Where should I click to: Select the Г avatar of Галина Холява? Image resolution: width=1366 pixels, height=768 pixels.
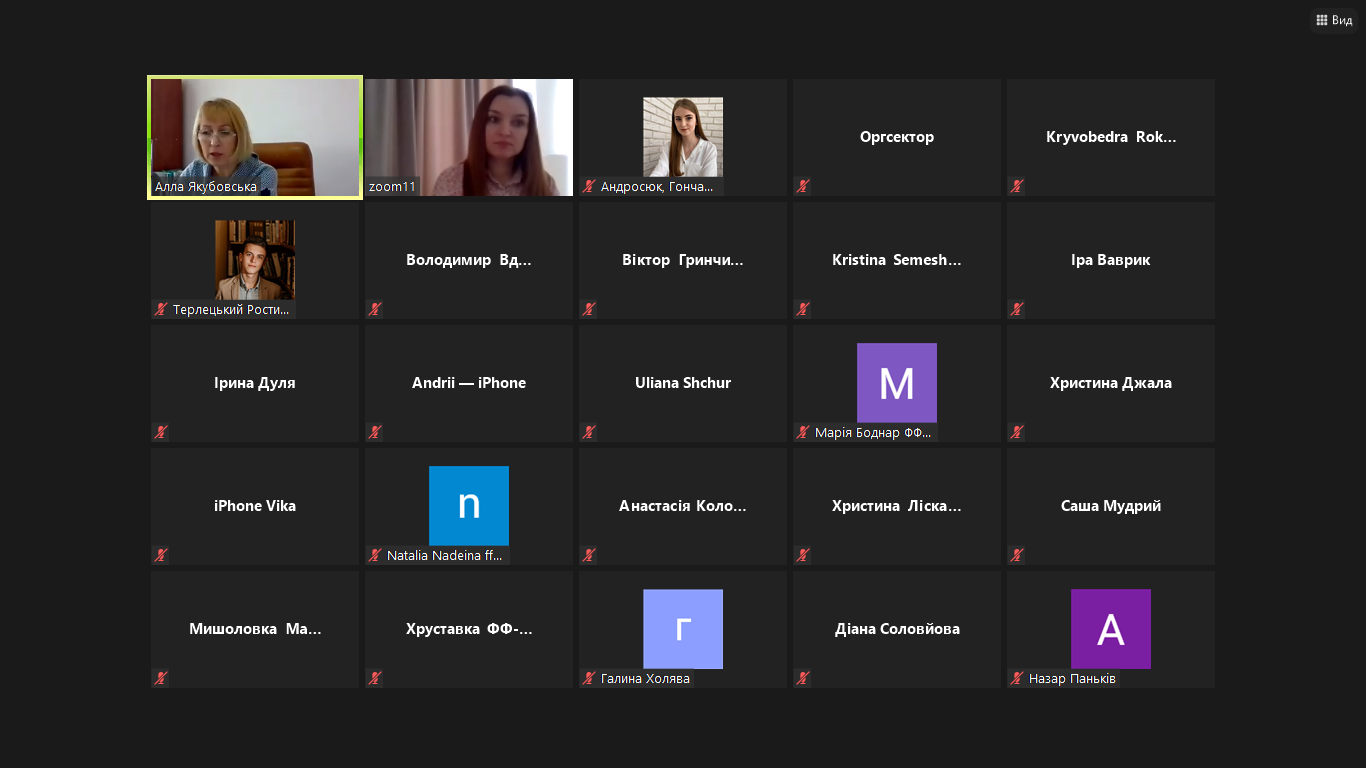[682, 629]
